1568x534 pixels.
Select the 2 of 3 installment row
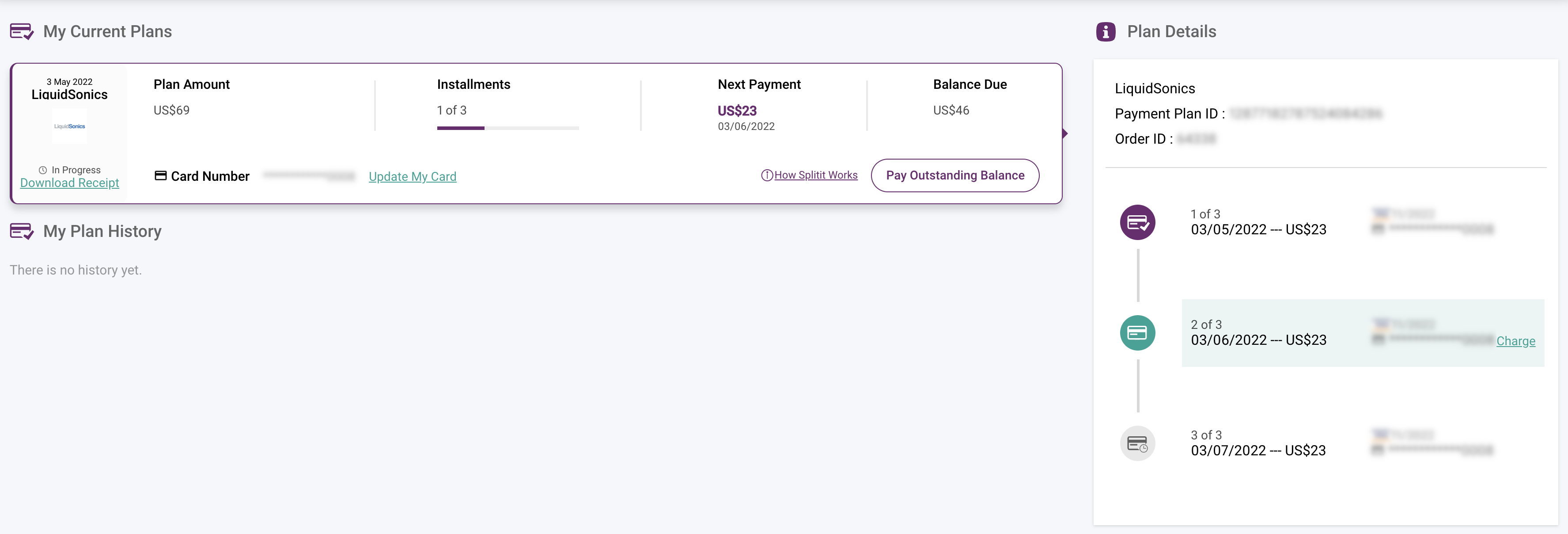pyautogui.click(x=1363, y=333)
